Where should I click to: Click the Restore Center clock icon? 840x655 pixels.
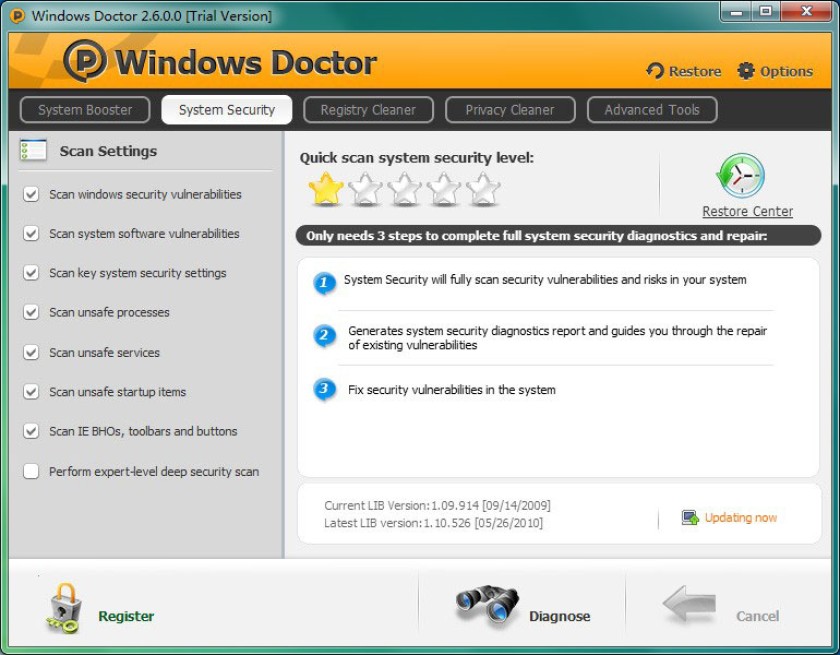740,176
